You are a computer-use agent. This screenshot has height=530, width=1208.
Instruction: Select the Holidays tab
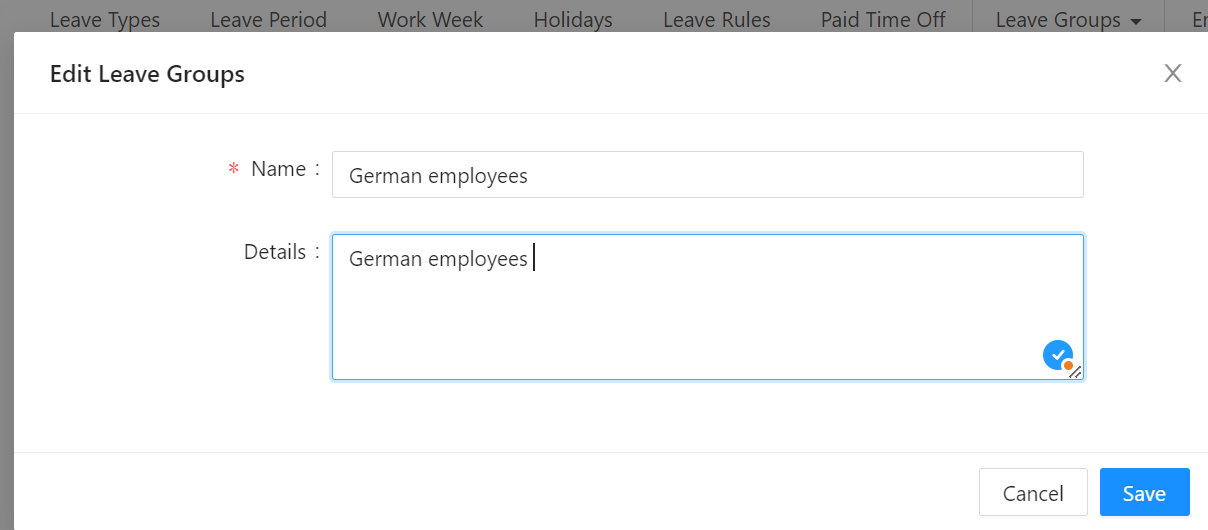(x=573, y=20)
